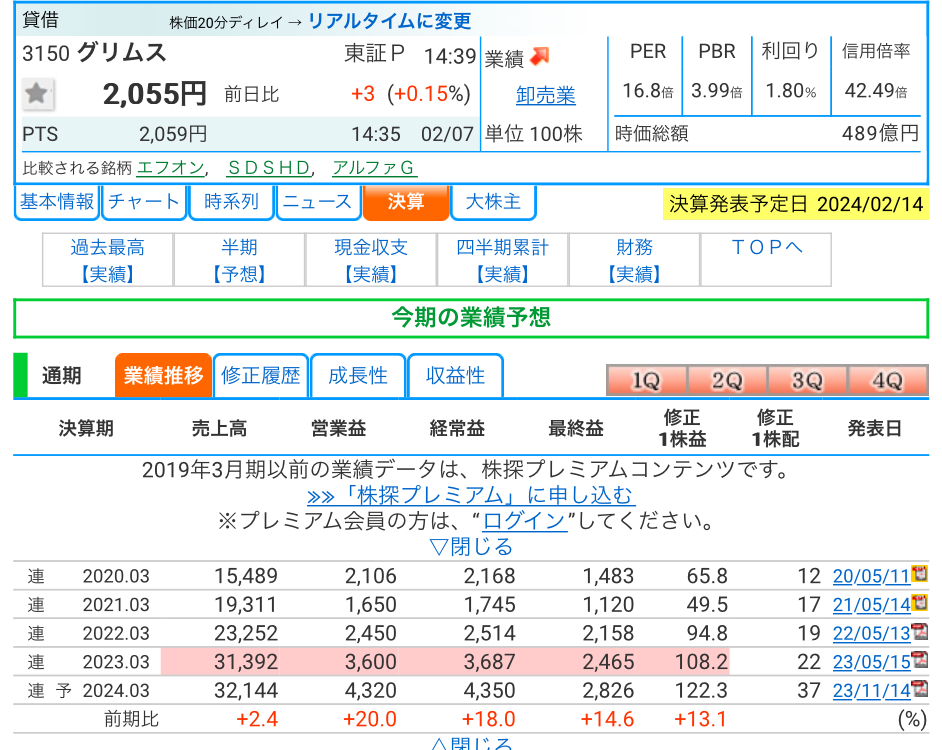Open the 時系列 tab
The width and height of the screenshot is (942, 750).
click(231, 202)
